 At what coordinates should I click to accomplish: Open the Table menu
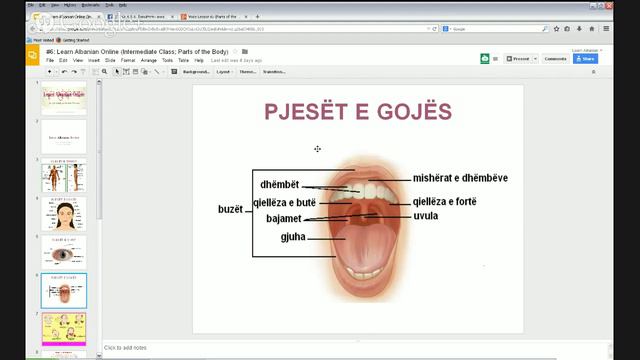click(183, 60)
